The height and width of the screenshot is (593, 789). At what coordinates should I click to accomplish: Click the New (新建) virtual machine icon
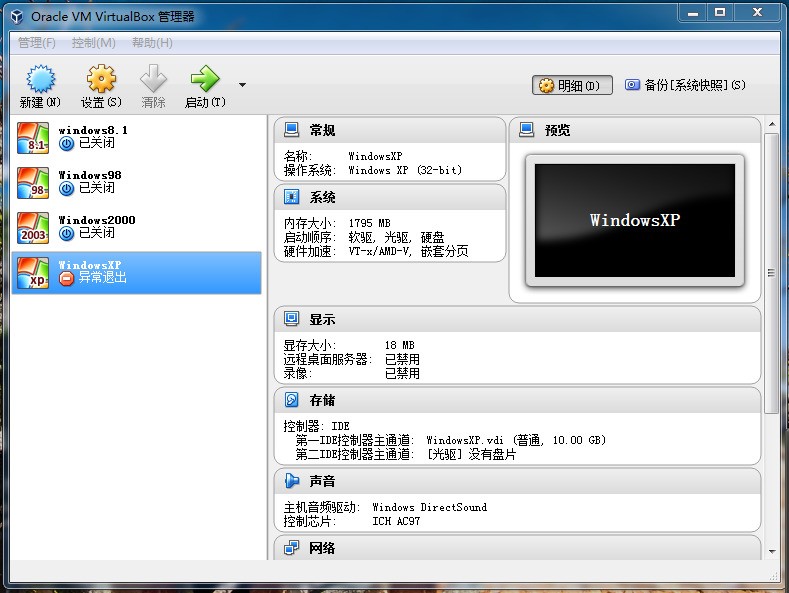click(40, 80)
